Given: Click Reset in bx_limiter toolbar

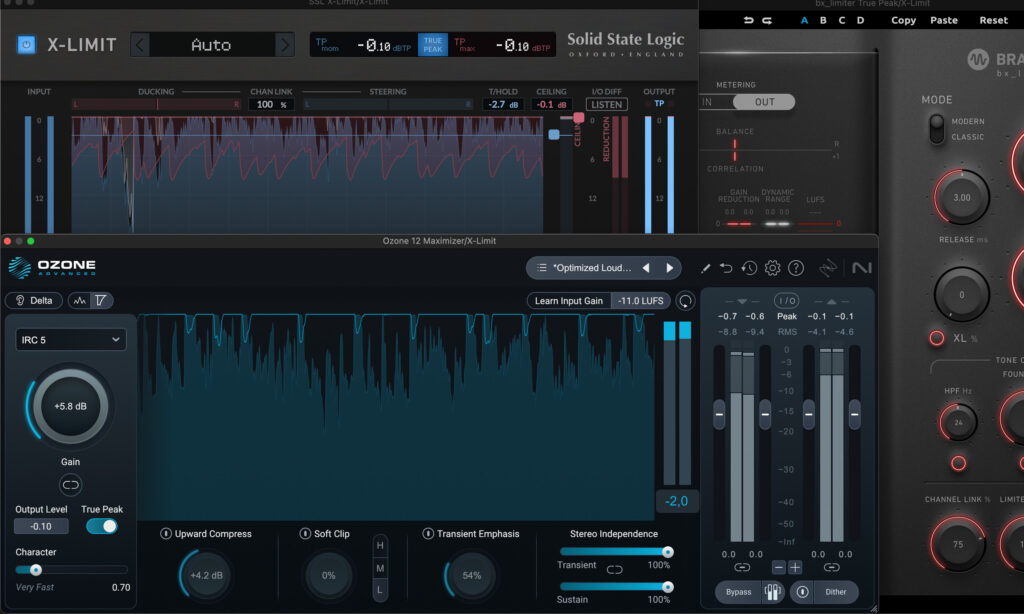Looking at the screenshot, I should click(x=993, y=20).
